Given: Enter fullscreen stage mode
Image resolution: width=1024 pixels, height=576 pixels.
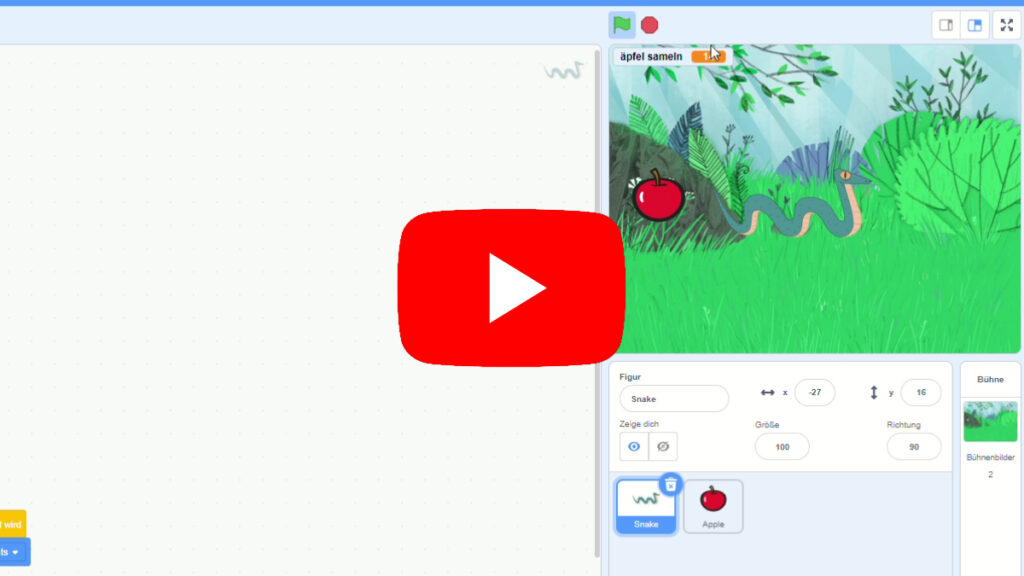Looking at the screenshot, I should point(1006,25).
